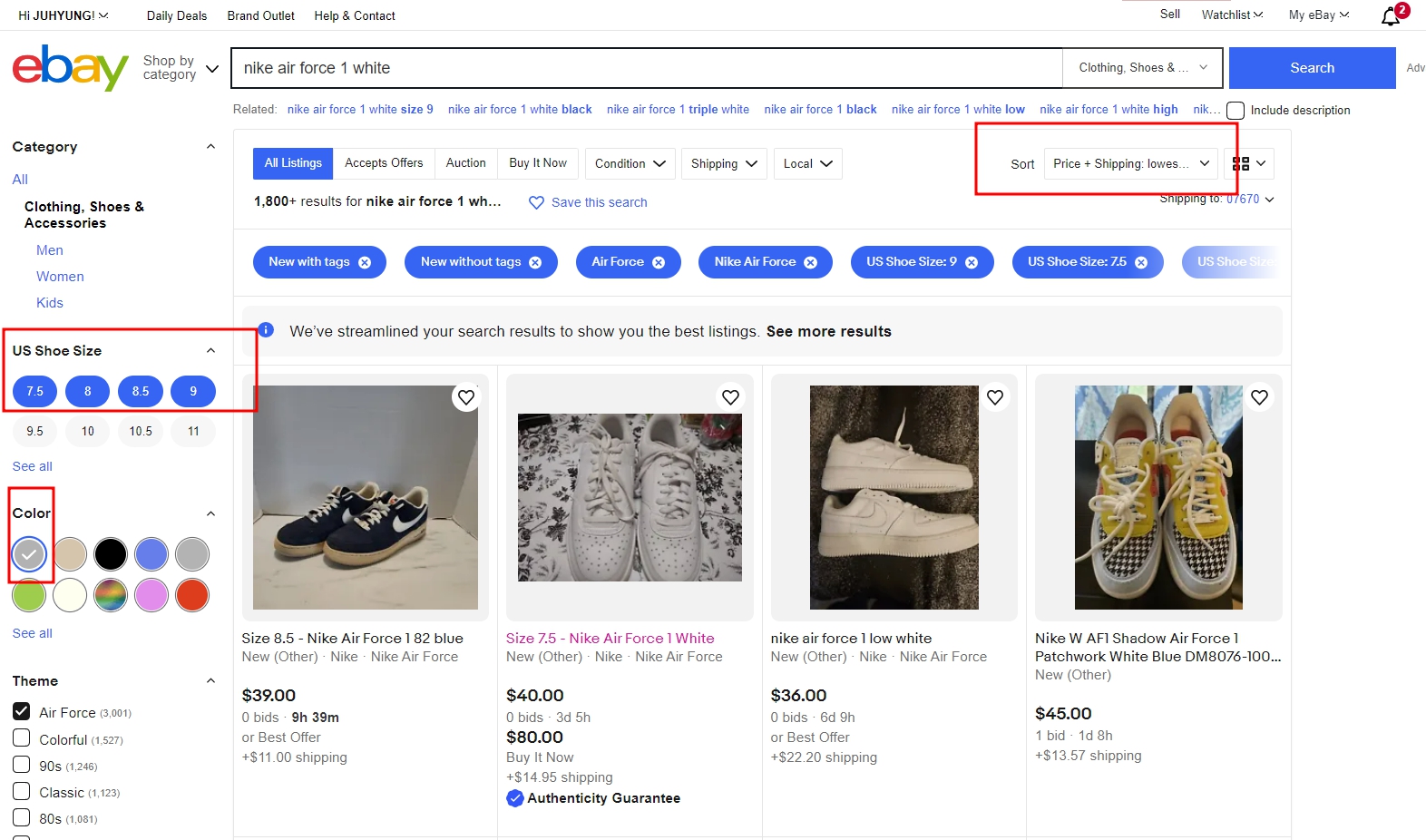Select shoe size 9.5
This screenshot has height=840, width=1426.
(34, 431)
